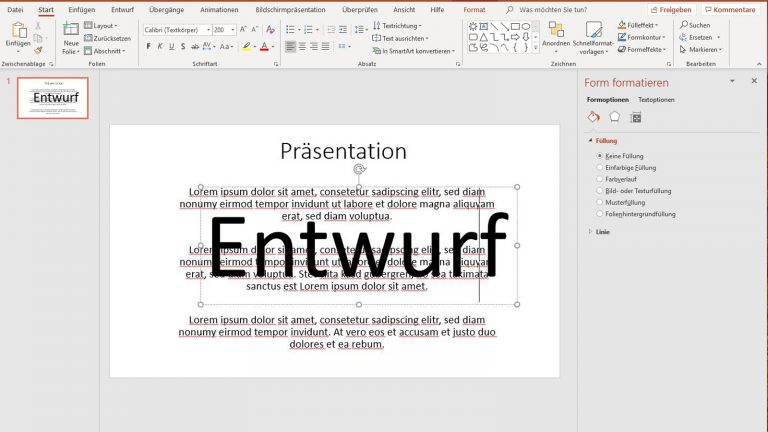Screen dimensions: 768x432
Task: Click Zurücksetzen in the Folien group
Action: coord(107,38)
